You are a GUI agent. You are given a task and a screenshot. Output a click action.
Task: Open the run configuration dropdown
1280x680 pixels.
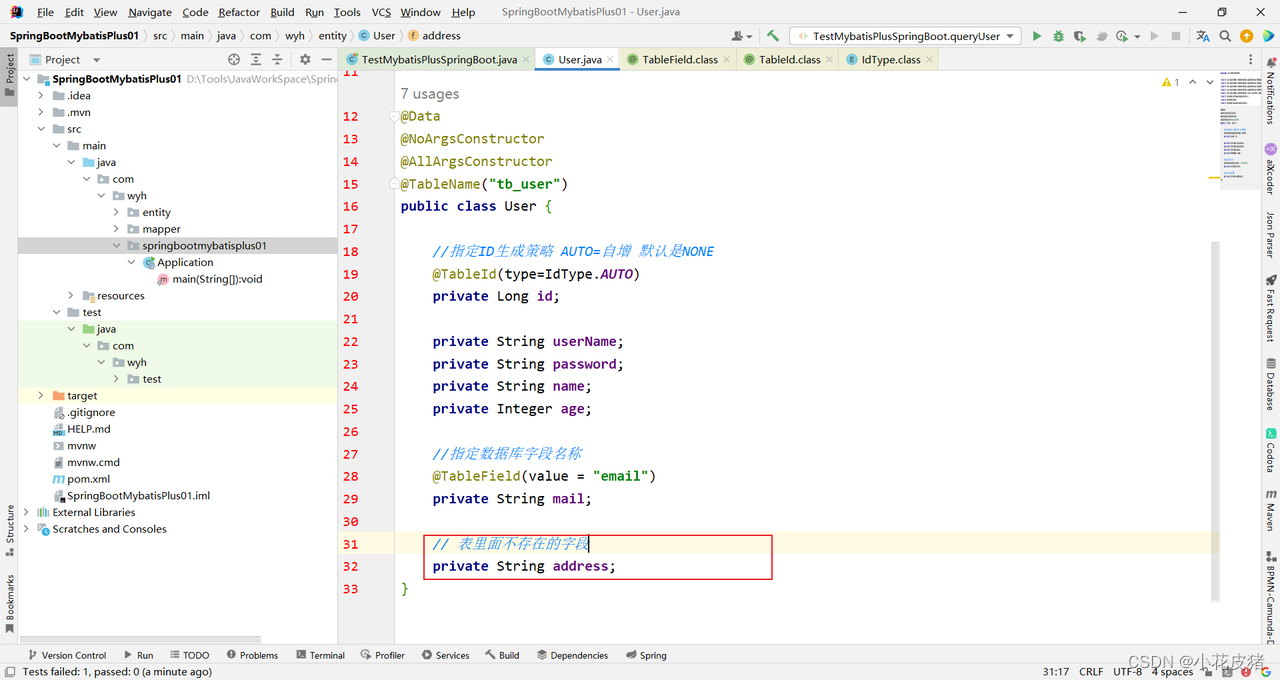904,36
